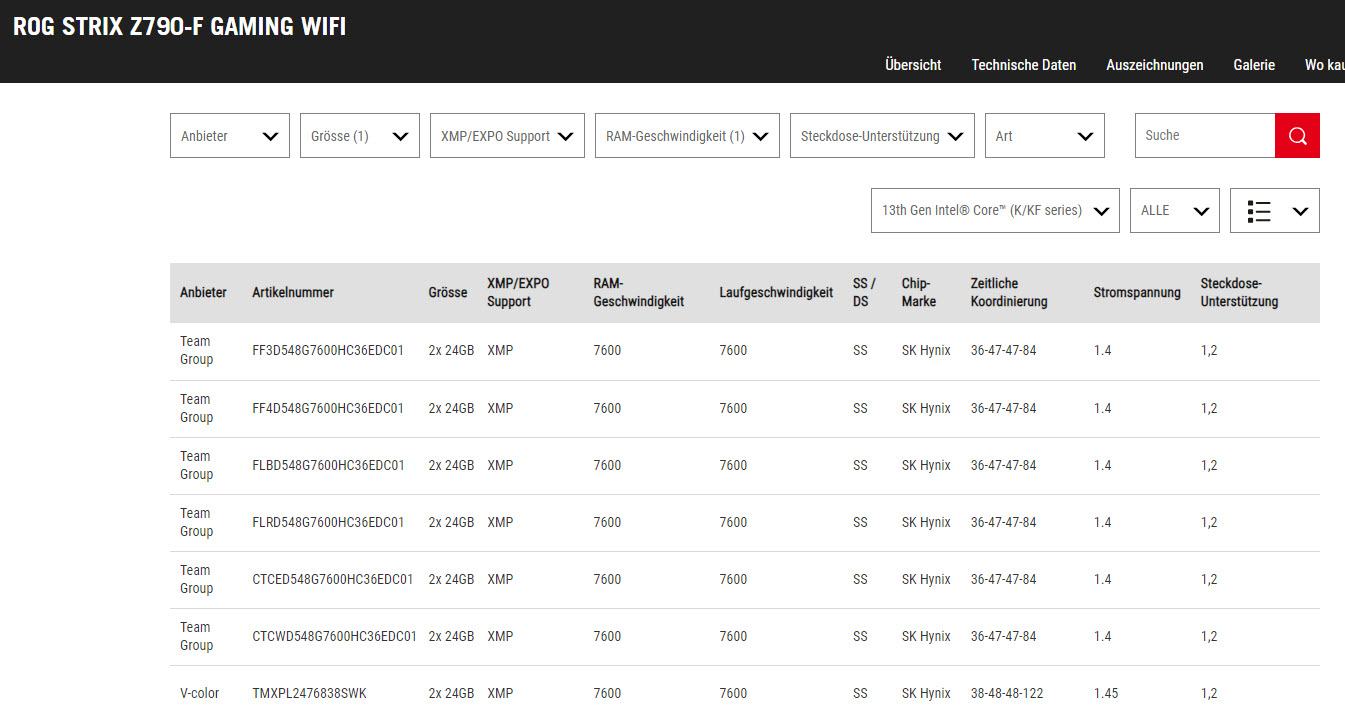Image resolution: width=1345 pixels, height=705 pixels.
Task: Select part number FLBD548G7600HC36EDC01
Action: (x=329, y=466)
